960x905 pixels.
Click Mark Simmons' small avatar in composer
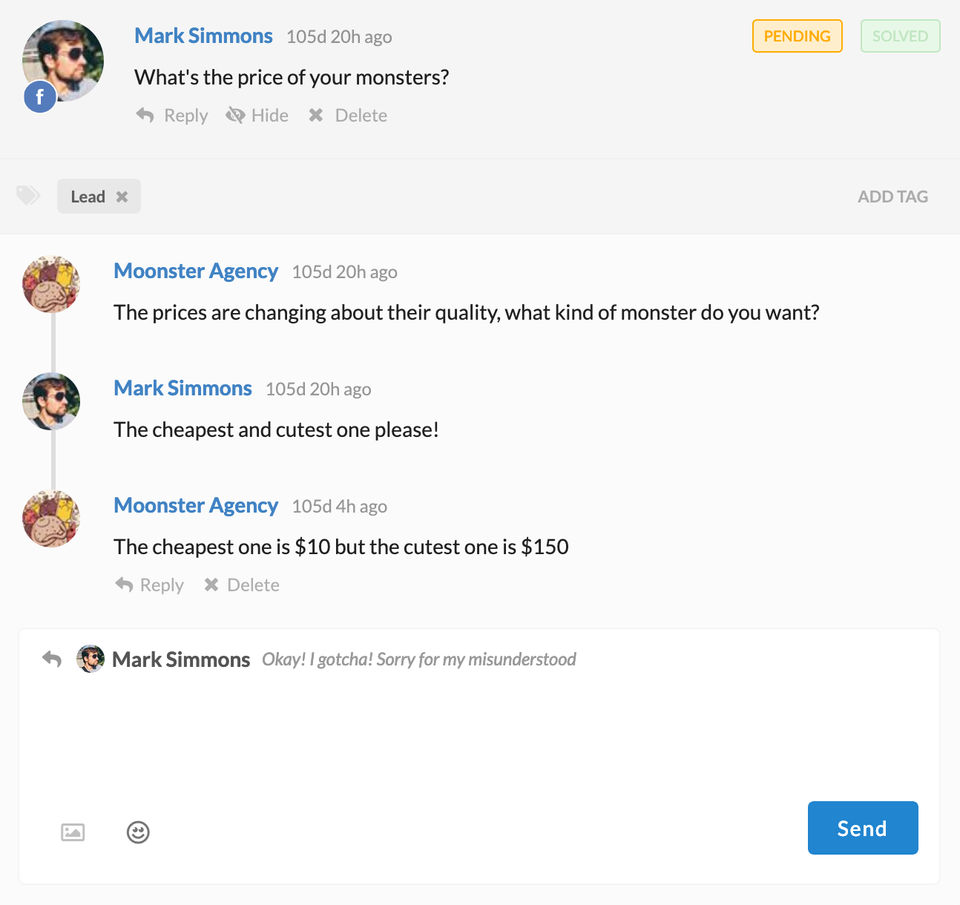[x=91, y=659]
